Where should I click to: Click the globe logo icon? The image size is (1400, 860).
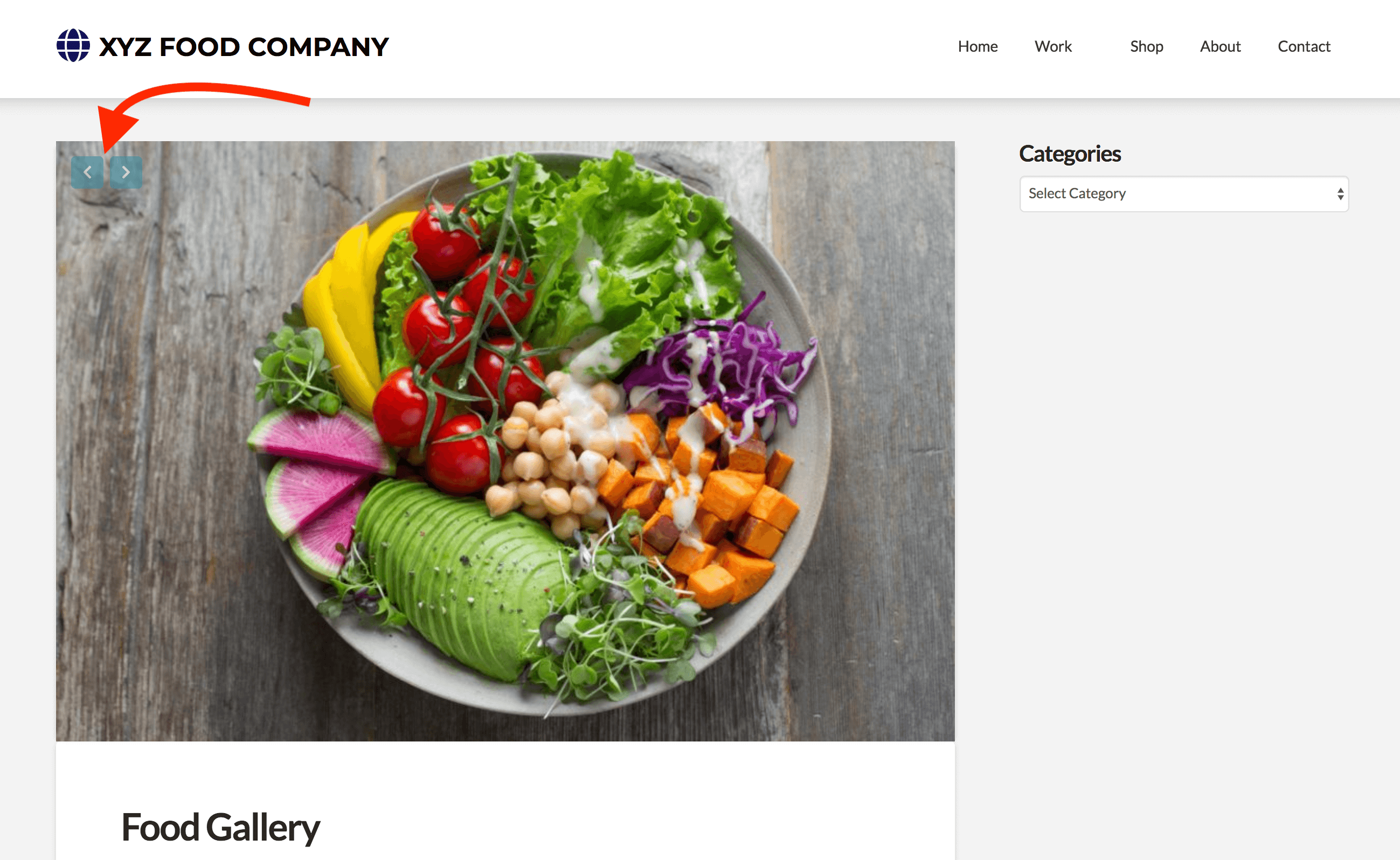[73, 45]
